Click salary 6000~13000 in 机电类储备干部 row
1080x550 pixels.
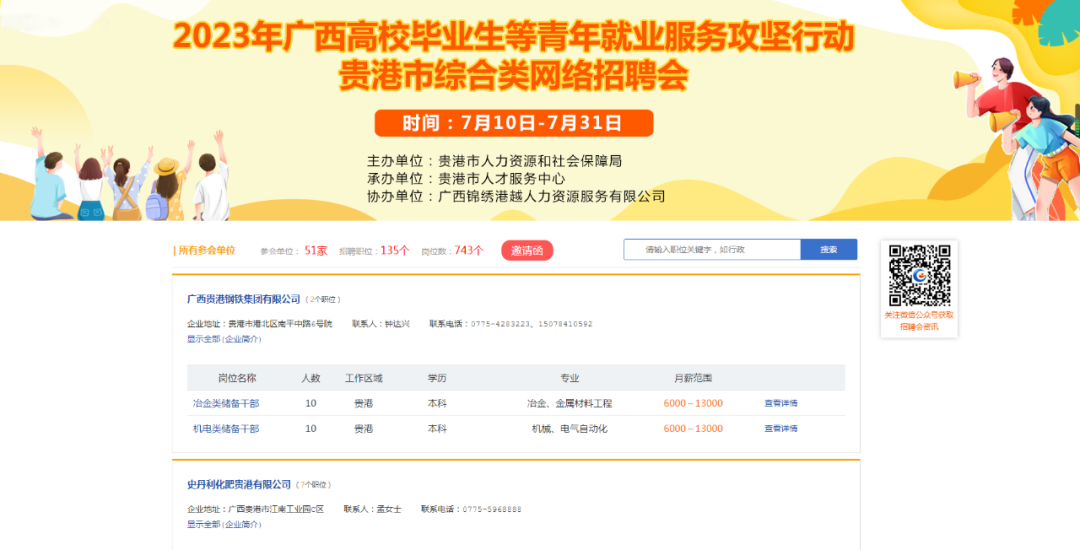693,429
